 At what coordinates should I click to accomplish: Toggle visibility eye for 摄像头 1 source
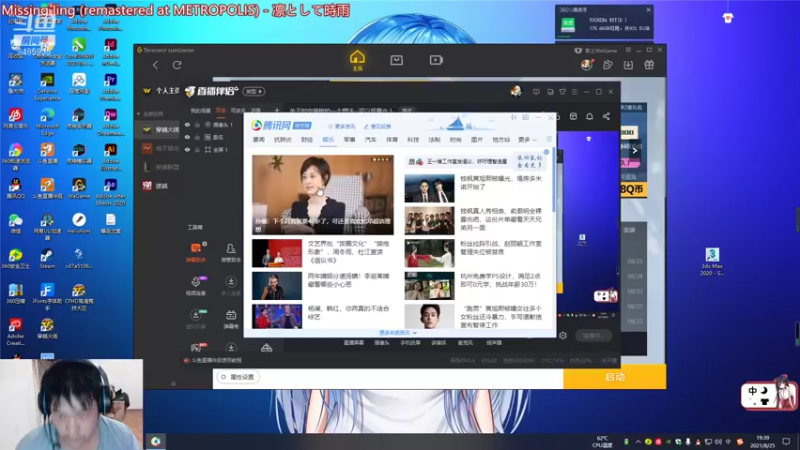(x=187, y=124)
